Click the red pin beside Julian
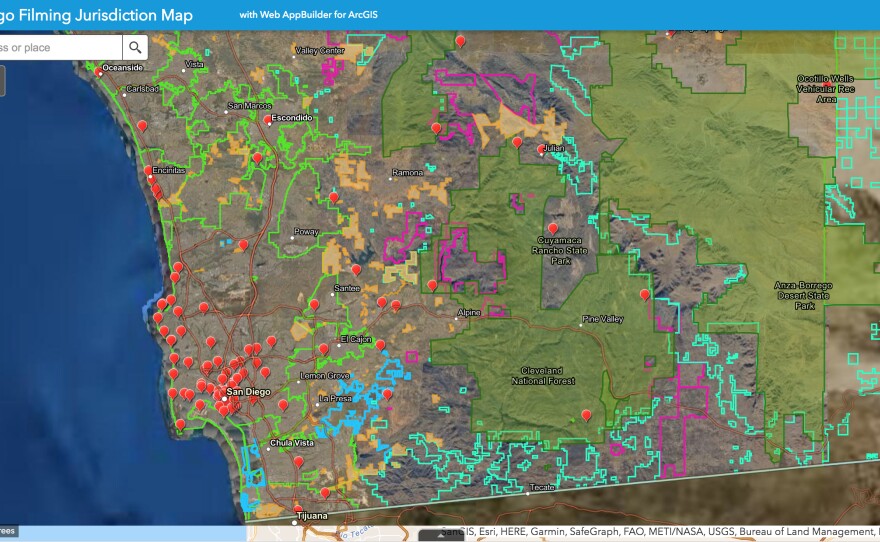Screen dimensions: 880x542 541,150
